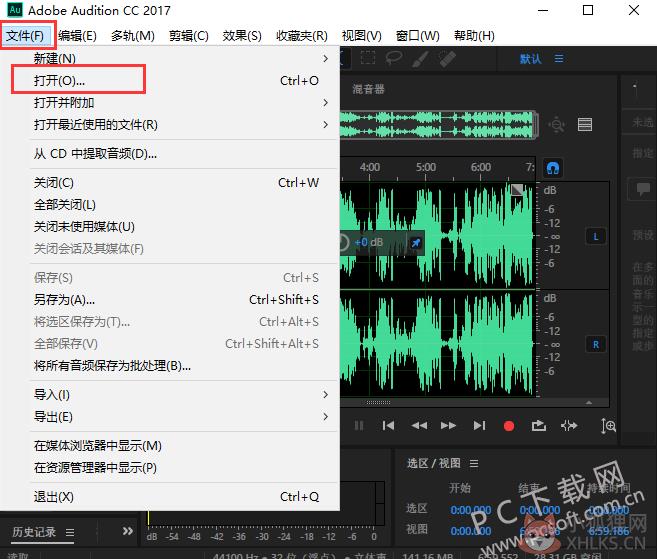Select the marquee selection tool
This screenshot has height=559, width=657.
click(x=368, y=58)
